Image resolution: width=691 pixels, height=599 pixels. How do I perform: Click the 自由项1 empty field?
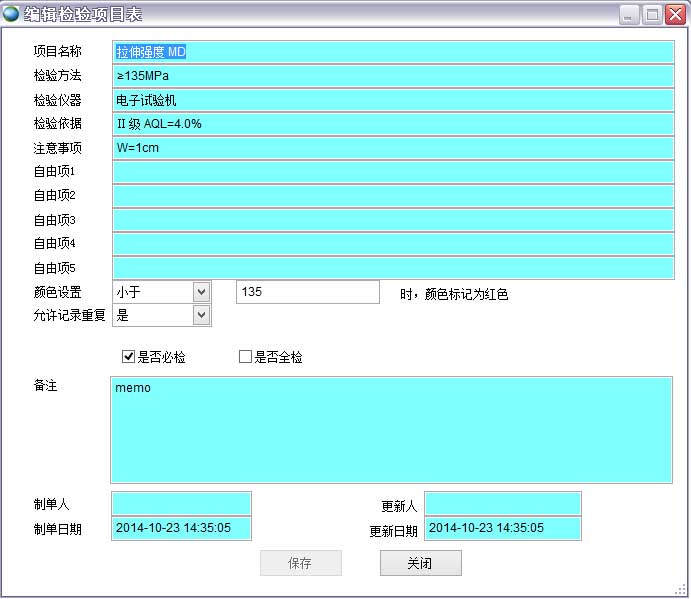392,172
